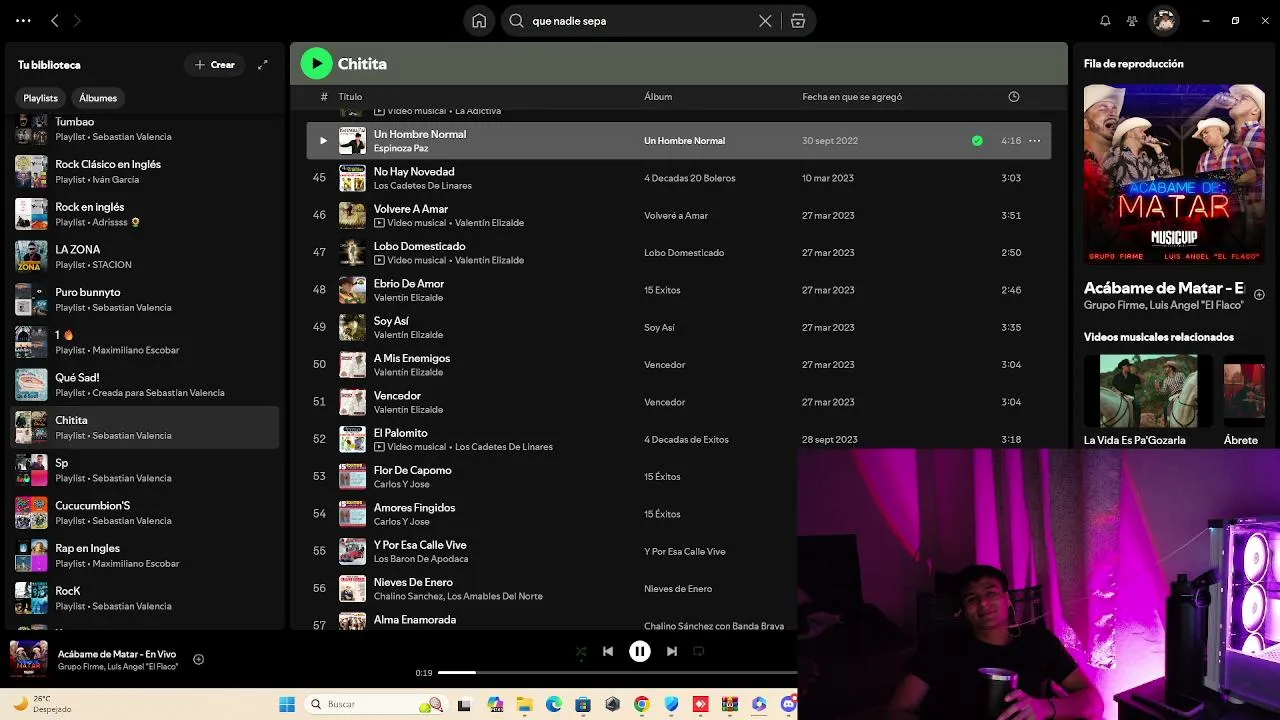Sort tracks by Título column
Image resolution: width=1280 pixels, height=720 pixels.
coord(350,97)
